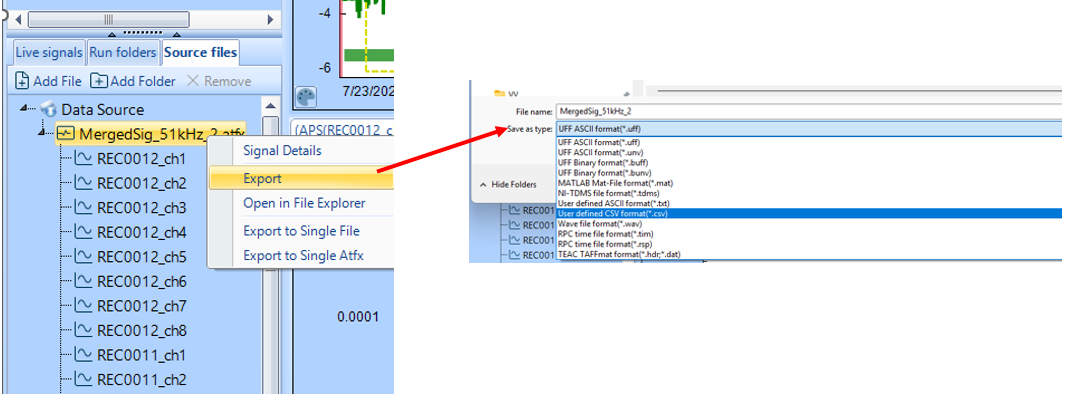Screen dimensions: 1067x401
Task: Open the Run folders tab
Action: pos(123,52)
